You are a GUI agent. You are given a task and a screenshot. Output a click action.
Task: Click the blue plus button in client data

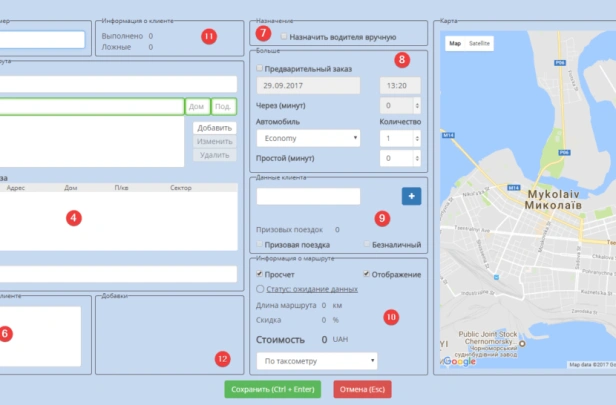[411, 197]
